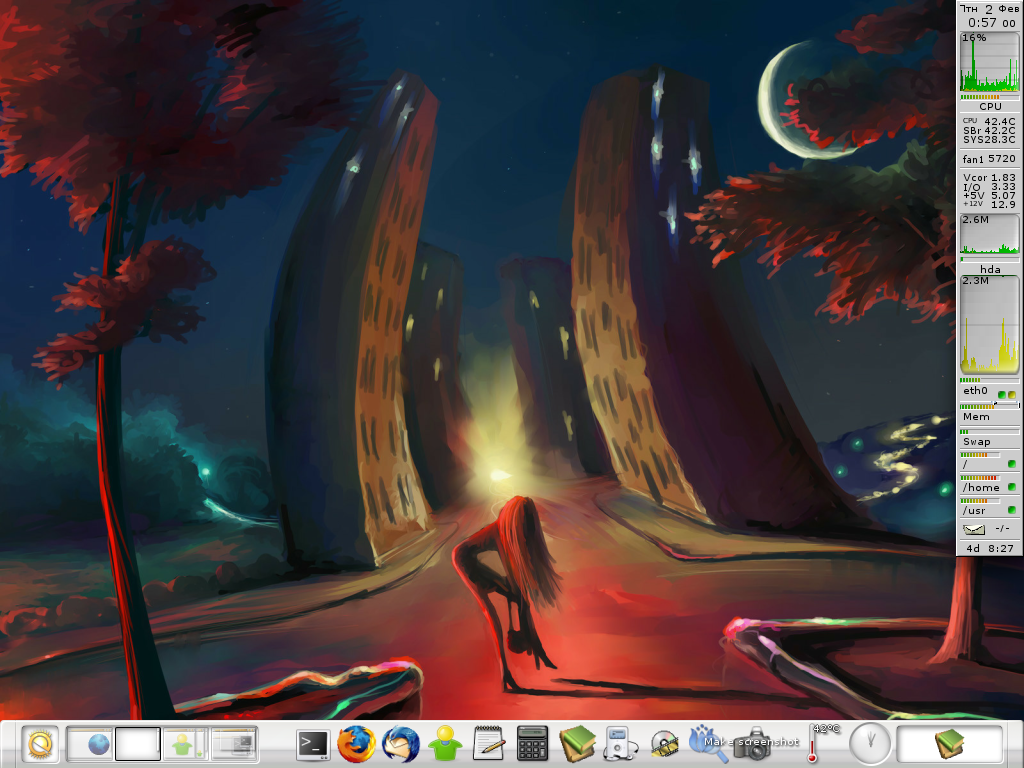Click the CPU temperature sensors readout
The image size is (1024, 768).
click(989, 131)
